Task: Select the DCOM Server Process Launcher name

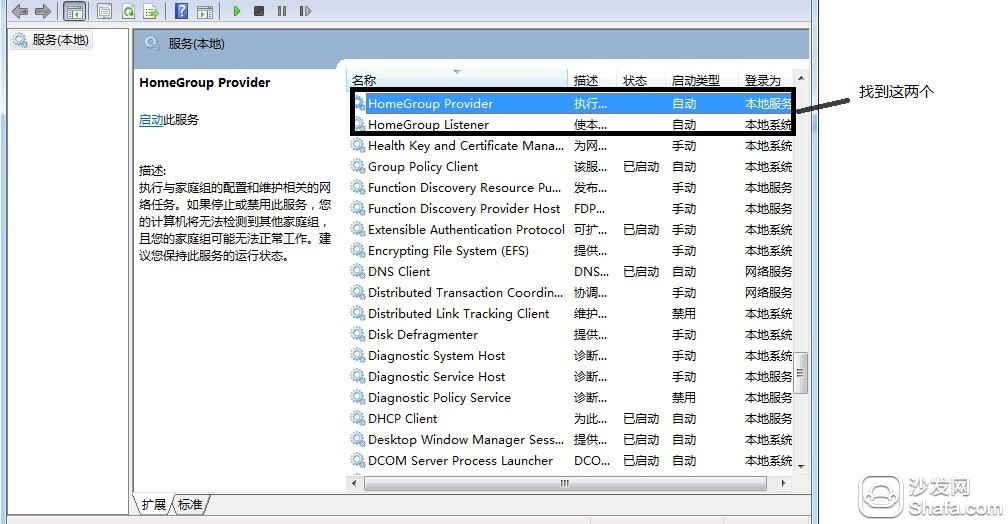Action: pos(460,461)
